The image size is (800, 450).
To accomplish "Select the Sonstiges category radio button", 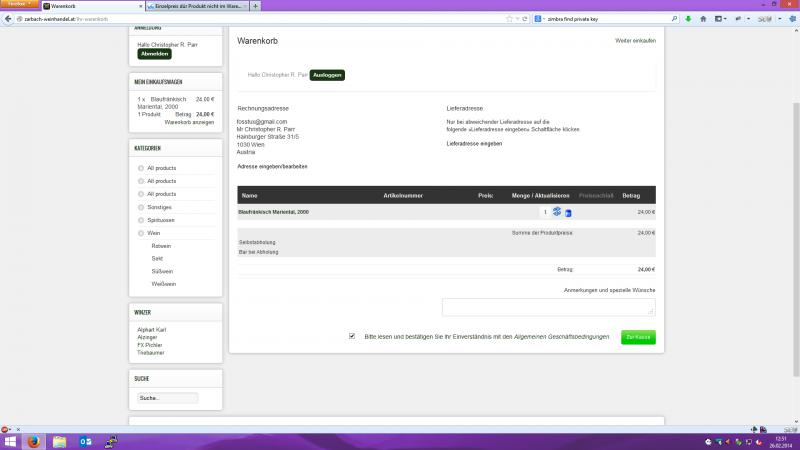I will [x=141, y=207].
